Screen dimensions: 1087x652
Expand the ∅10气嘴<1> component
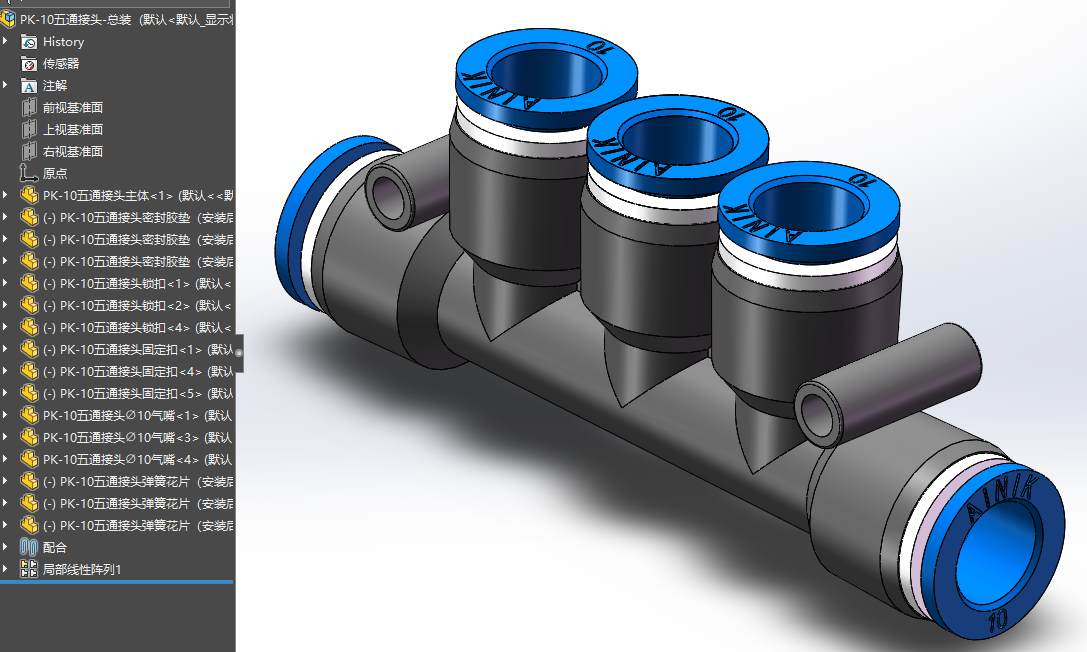(6, 415)
